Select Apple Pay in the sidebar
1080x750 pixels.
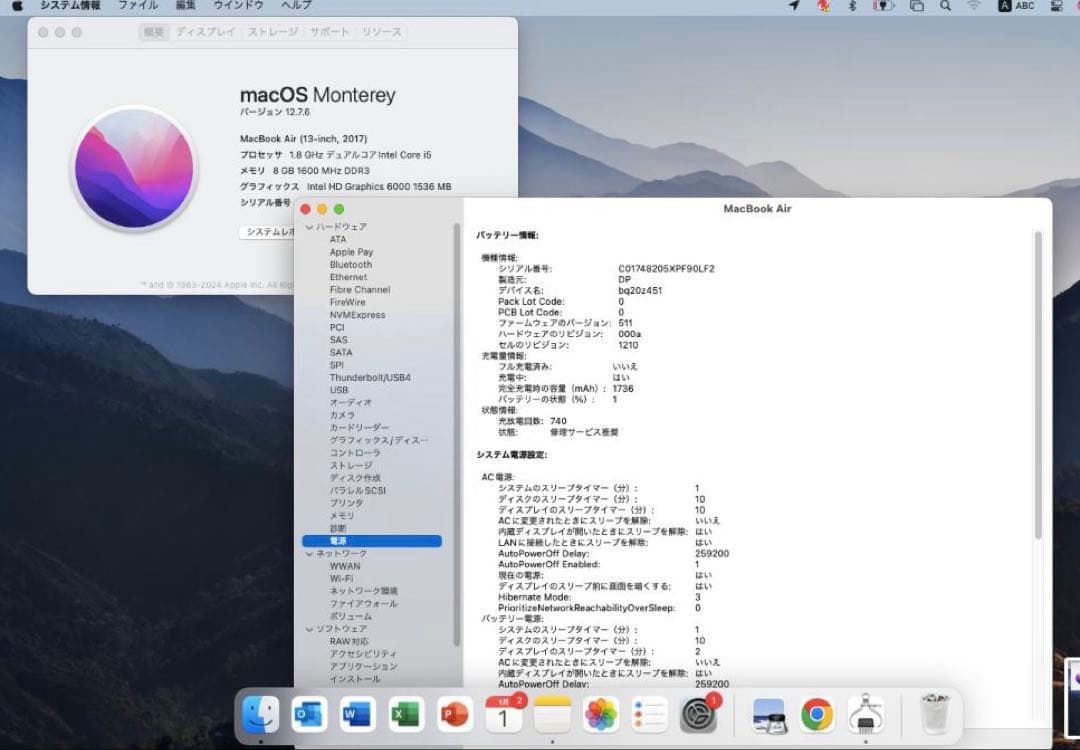(x=351, y=252)
